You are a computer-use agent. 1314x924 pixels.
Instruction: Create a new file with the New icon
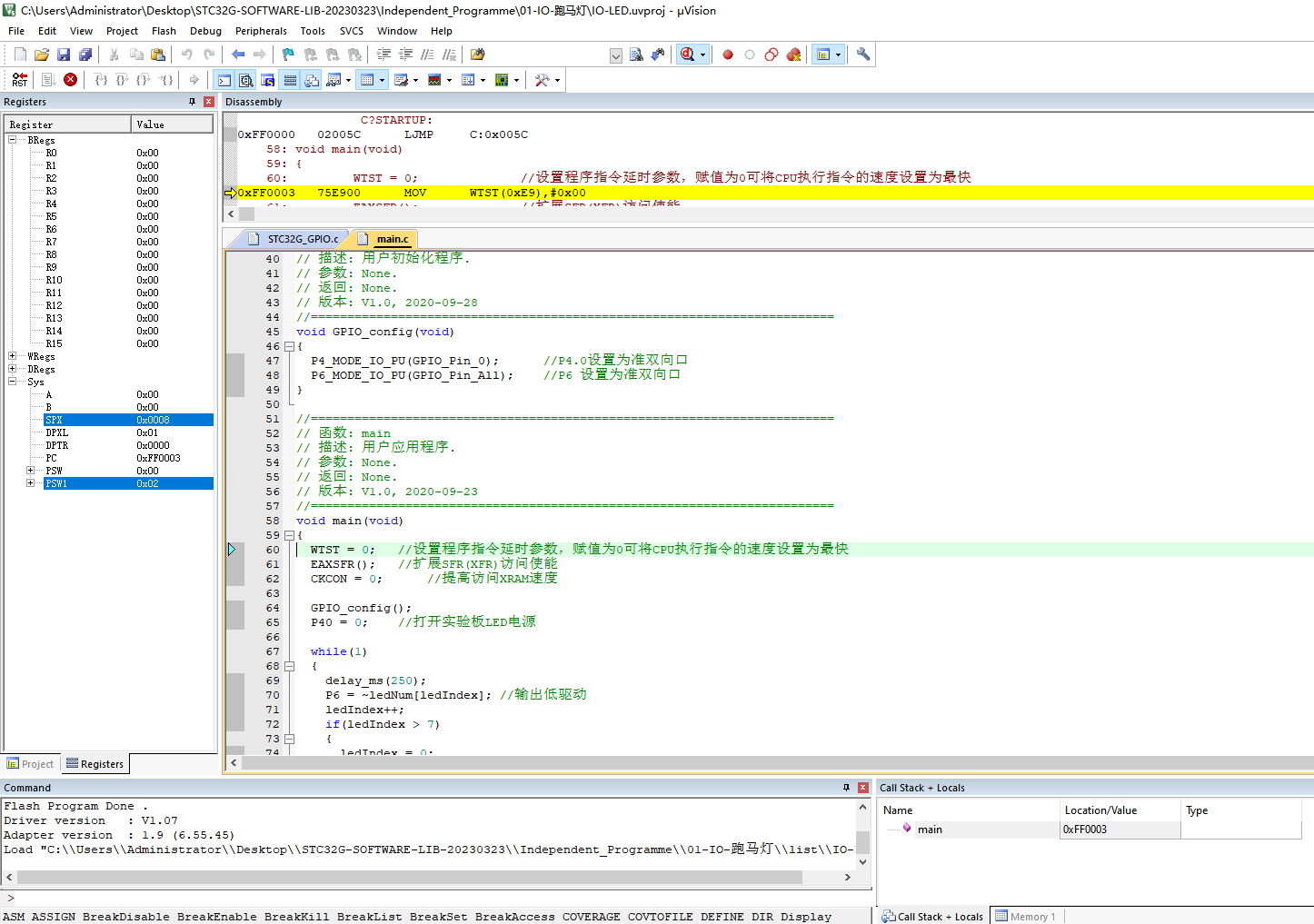coord(20,55)
